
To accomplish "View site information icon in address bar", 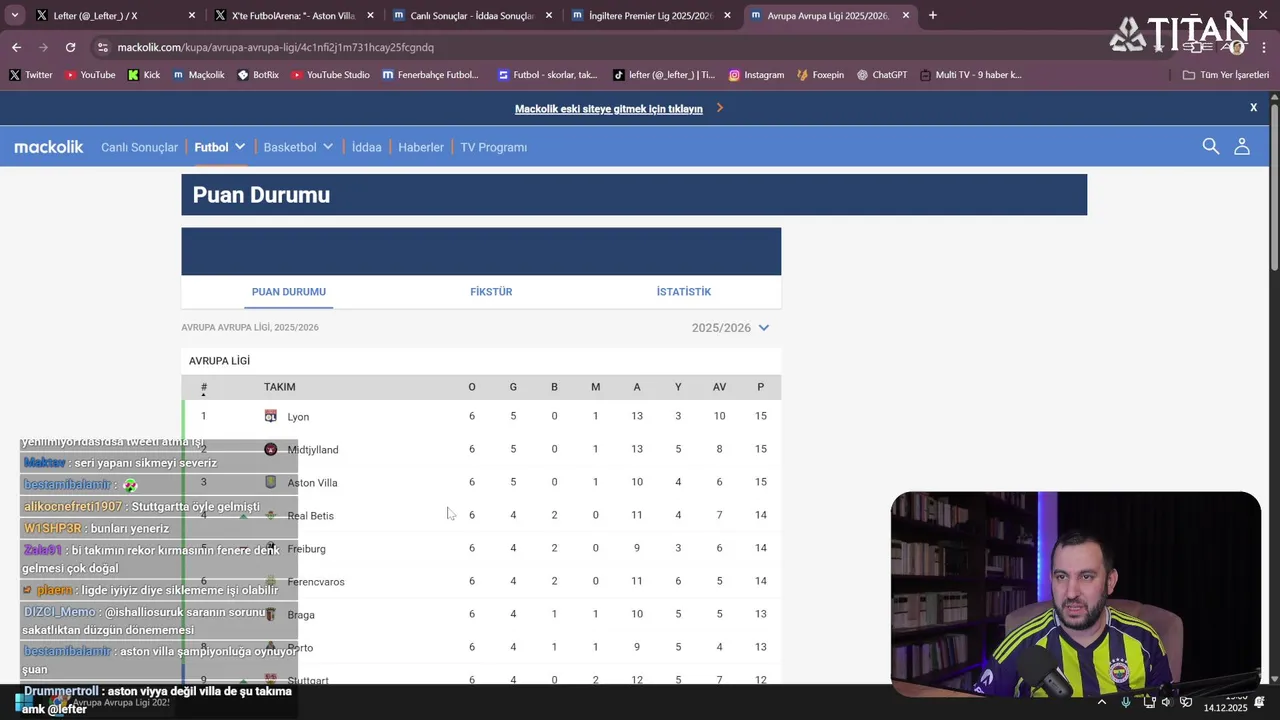I will coord(102,47).
